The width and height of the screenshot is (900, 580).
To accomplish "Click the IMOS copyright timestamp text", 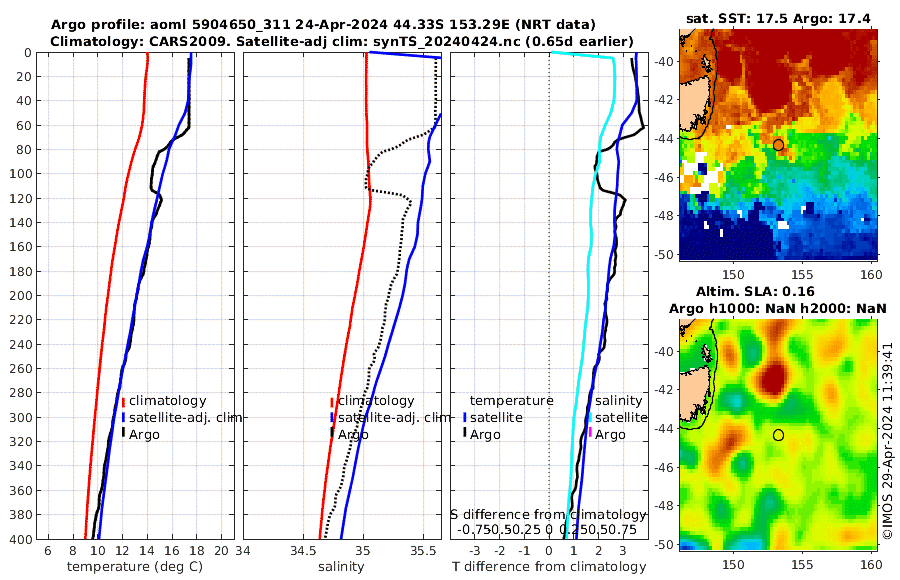I will point(887,441).
